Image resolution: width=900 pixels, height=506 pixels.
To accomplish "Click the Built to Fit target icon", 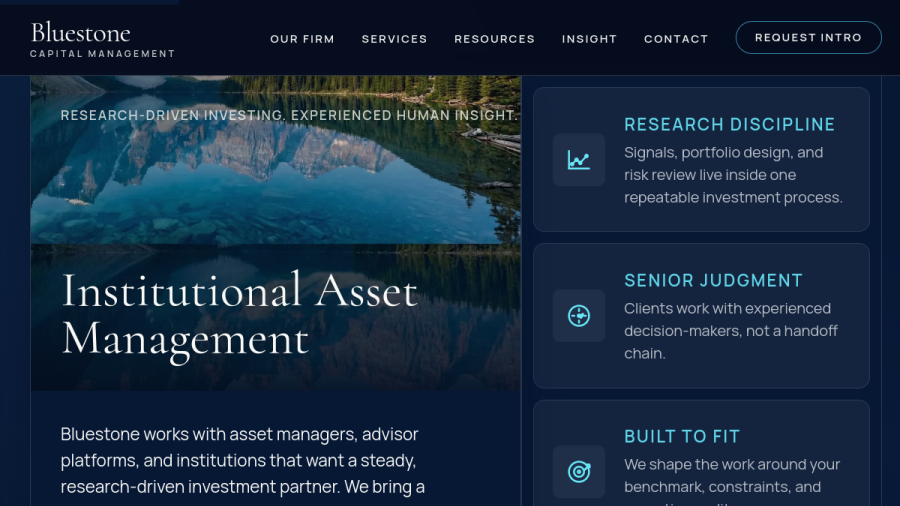I will coord(579,472).
